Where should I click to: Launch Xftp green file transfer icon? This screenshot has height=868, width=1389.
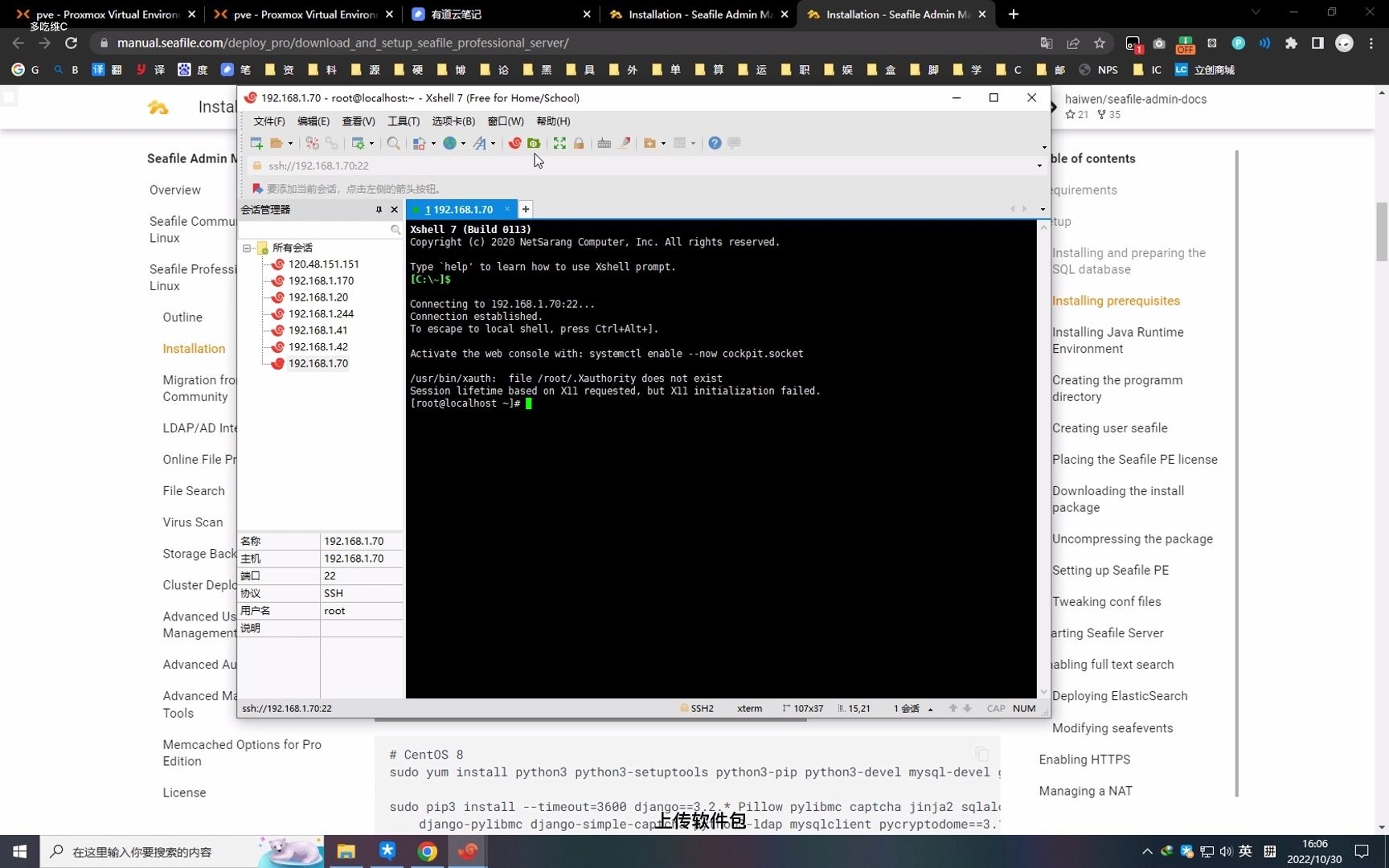click(534, 143)
